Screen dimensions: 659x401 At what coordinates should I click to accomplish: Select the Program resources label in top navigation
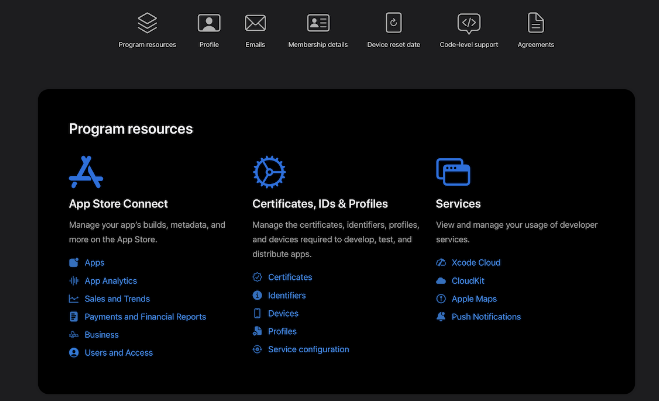(x=147, y=45)
